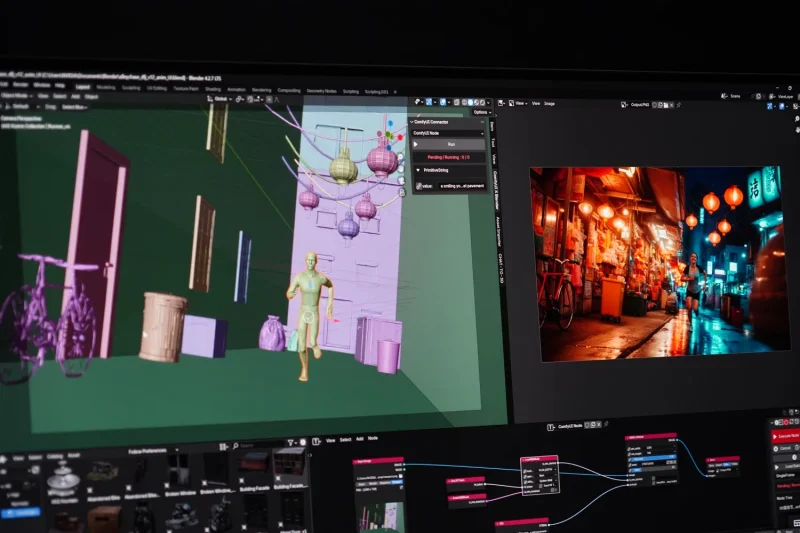Open the ComfyUI Node dropdown
800x533 pixels.
448,133
